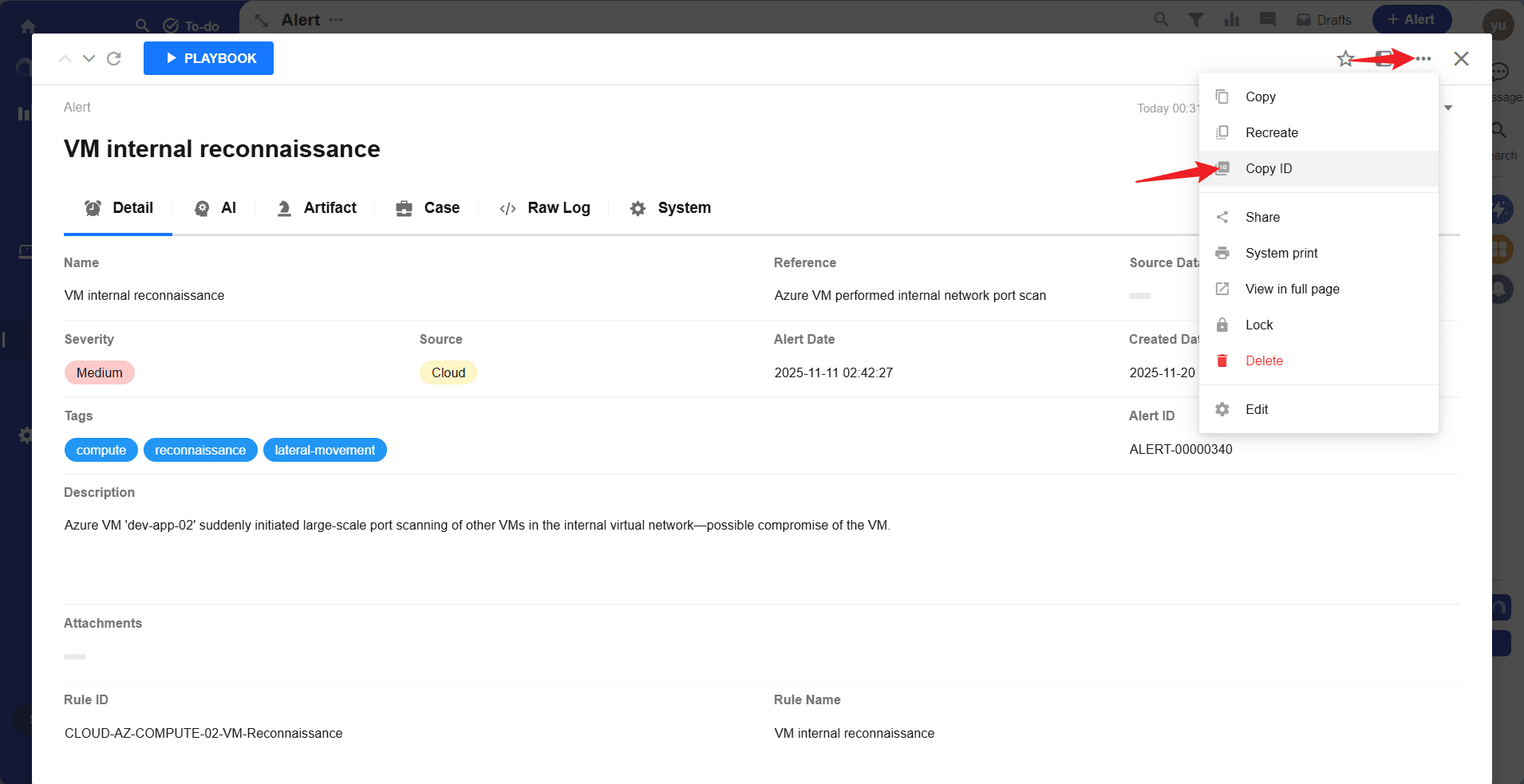This screenshot has width=1524, height=784.
Task: Click the home icon in the sidebar
Action: click(x=28, y=26)
